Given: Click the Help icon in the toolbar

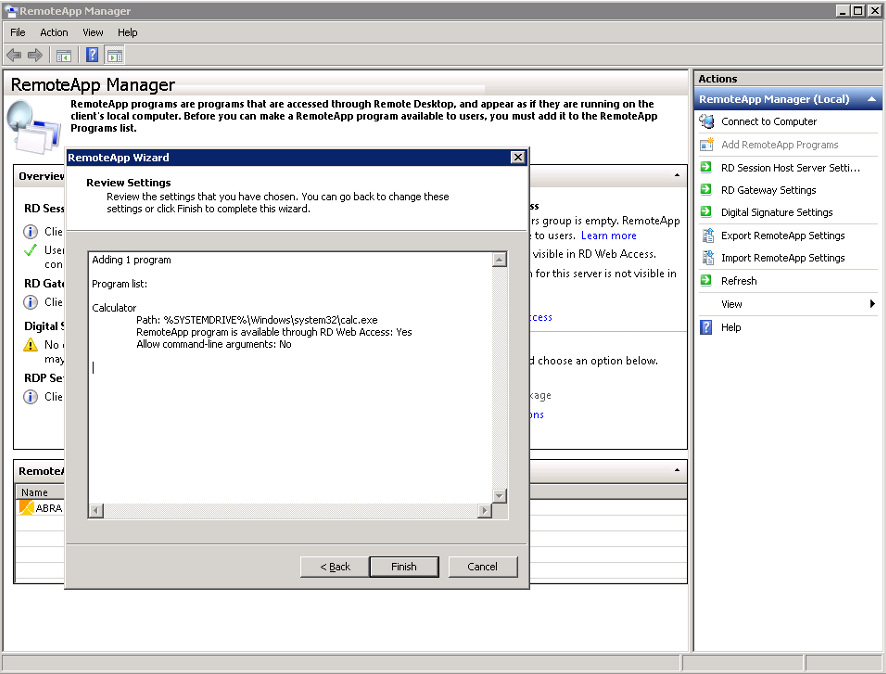Looking at the screenshot, I should tap(92, 55).
